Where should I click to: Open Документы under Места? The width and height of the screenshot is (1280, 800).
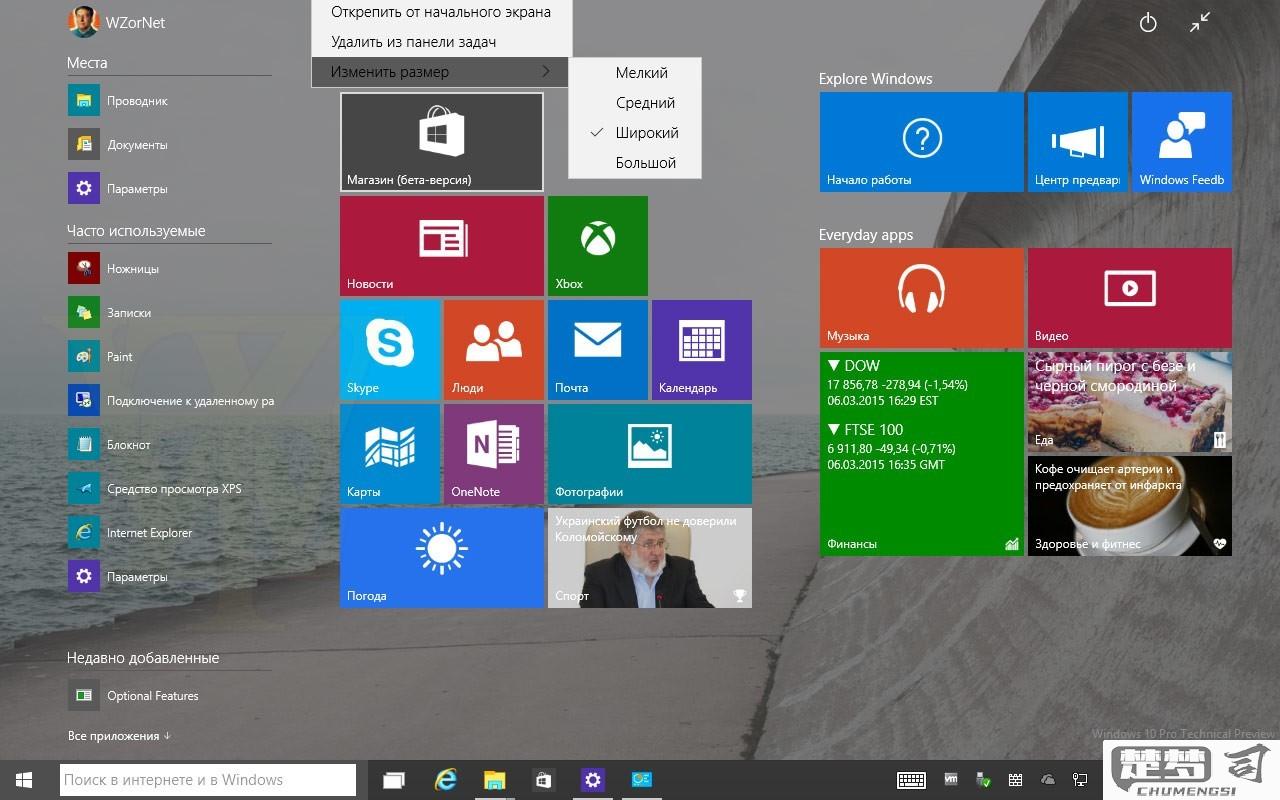[x=117, y=144]
